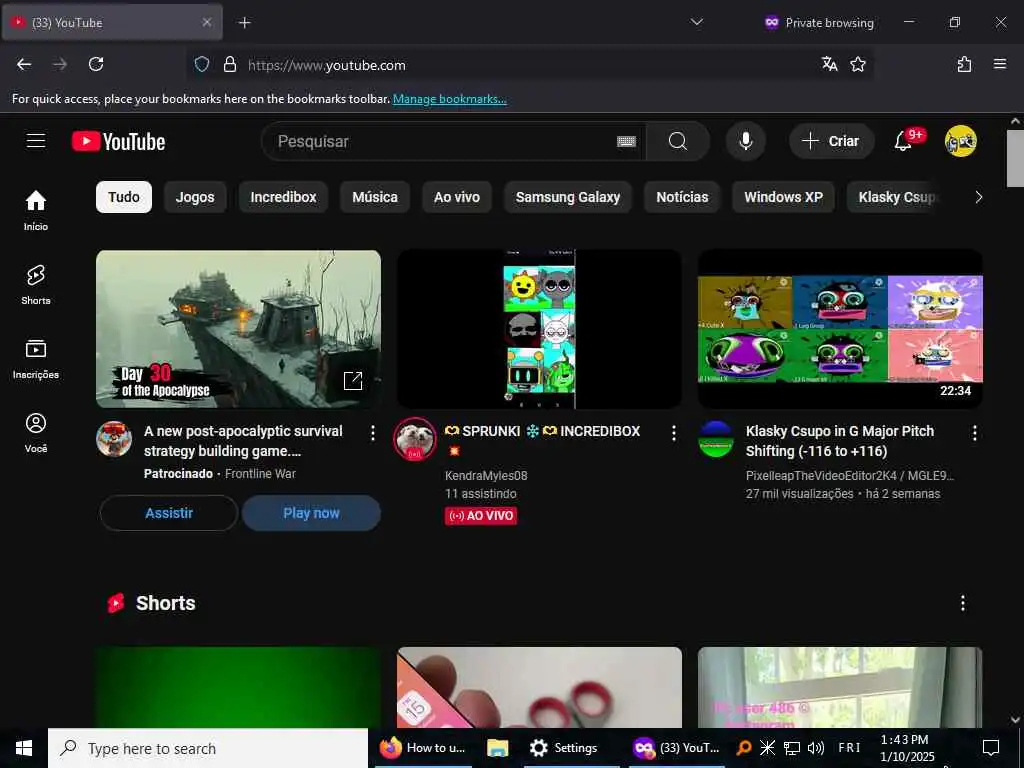Switch to the How to u... Firefox taskbar window
Image resolution: width=1024 pixels, height=768 pixels.
click(x=423, y=748)
